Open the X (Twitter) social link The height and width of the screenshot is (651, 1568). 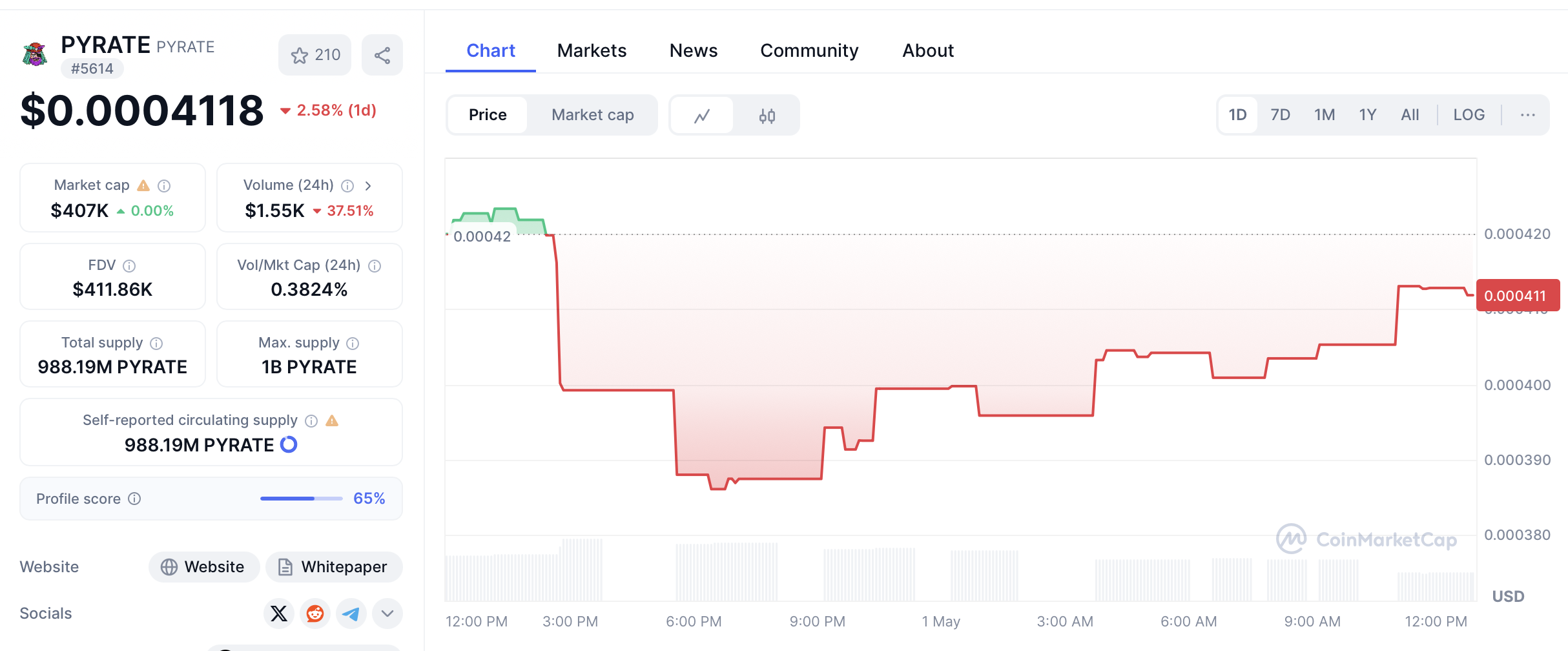[x=279, y=614]
